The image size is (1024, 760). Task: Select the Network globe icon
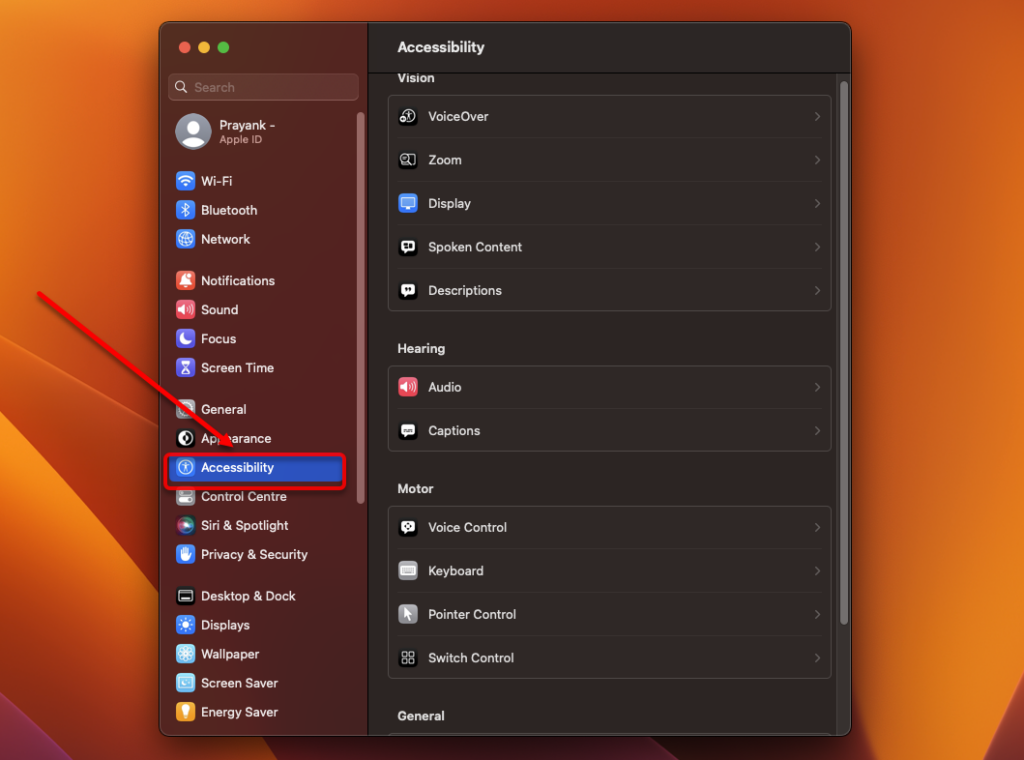pos(185,239)
